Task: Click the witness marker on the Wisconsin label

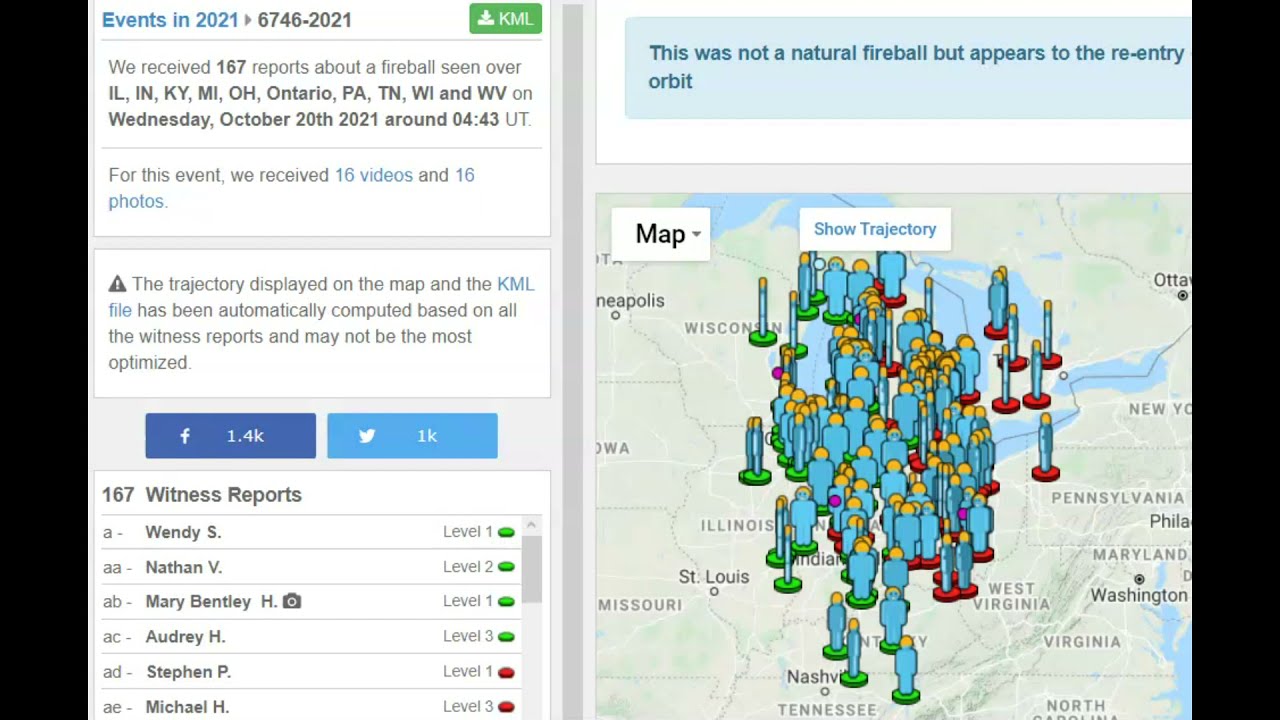Action: pyautogui.click(x=763, y=312)
